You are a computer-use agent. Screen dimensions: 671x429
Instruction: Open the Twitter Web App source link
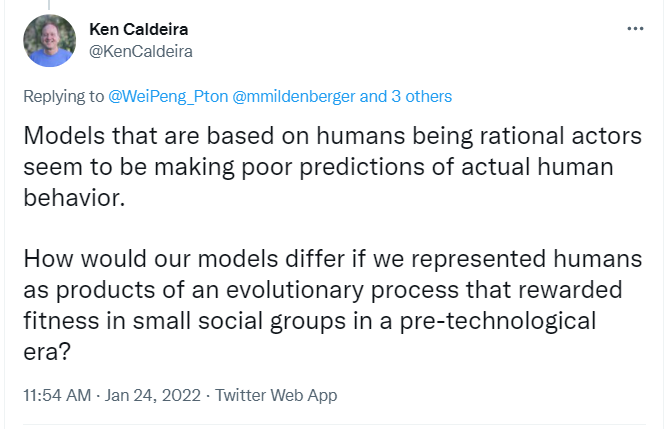pyautogui.click(x=276, y=395)
